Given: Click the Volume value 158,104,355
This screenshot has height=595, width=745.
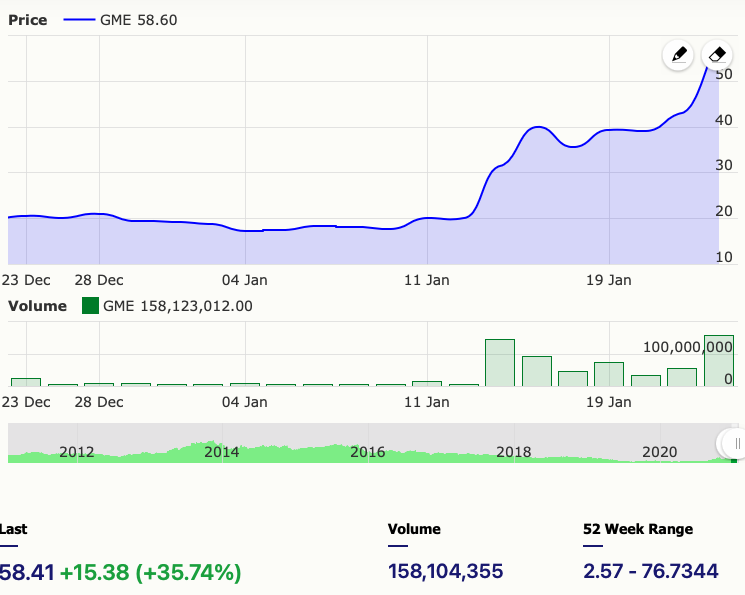Looking at the screenshot, I should (446, 571).
